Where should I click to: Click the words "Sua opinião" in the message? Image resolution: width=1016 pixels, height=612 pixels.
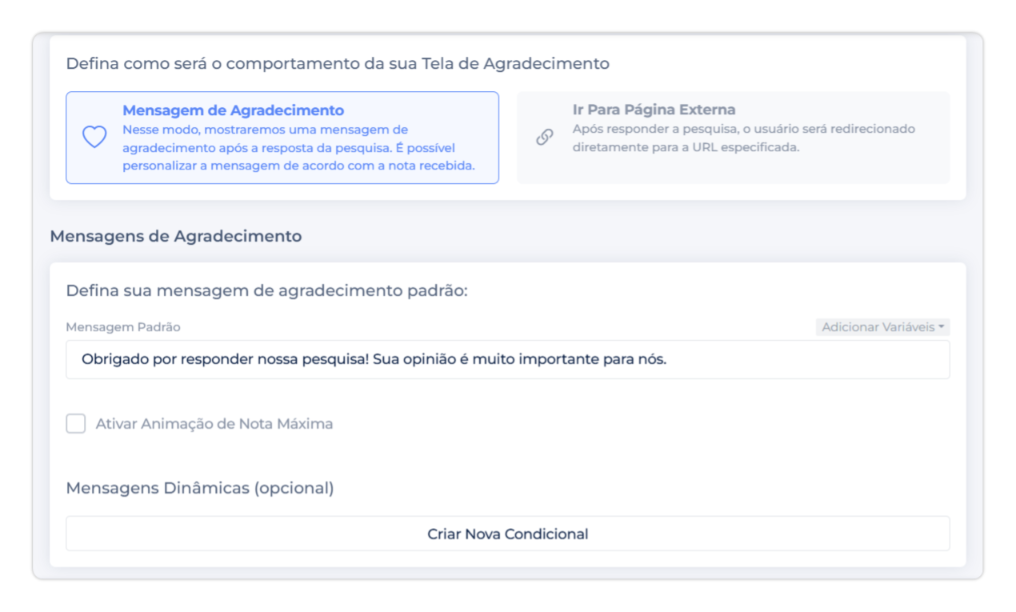click(x=412, y=360)
